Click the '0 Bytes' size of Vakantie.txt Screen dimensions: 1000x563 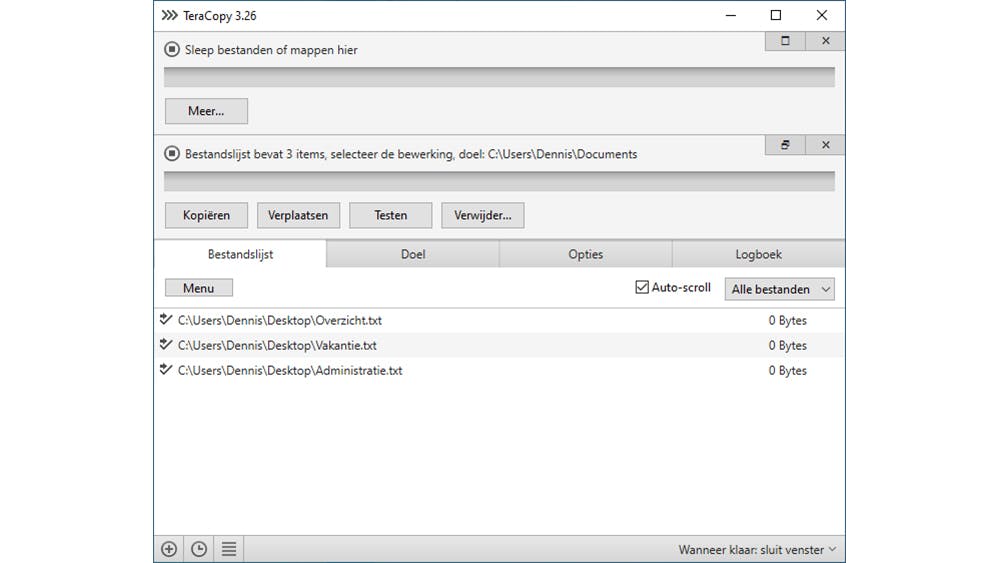pos(787,345)
